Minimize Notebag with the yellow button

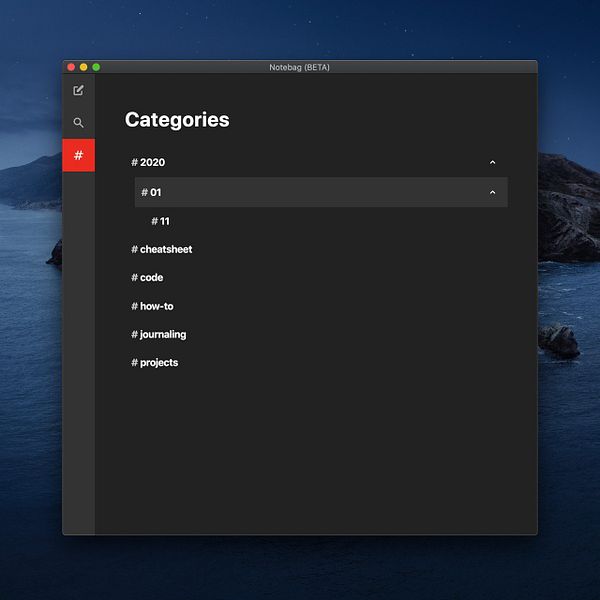(x=83, y=67)
